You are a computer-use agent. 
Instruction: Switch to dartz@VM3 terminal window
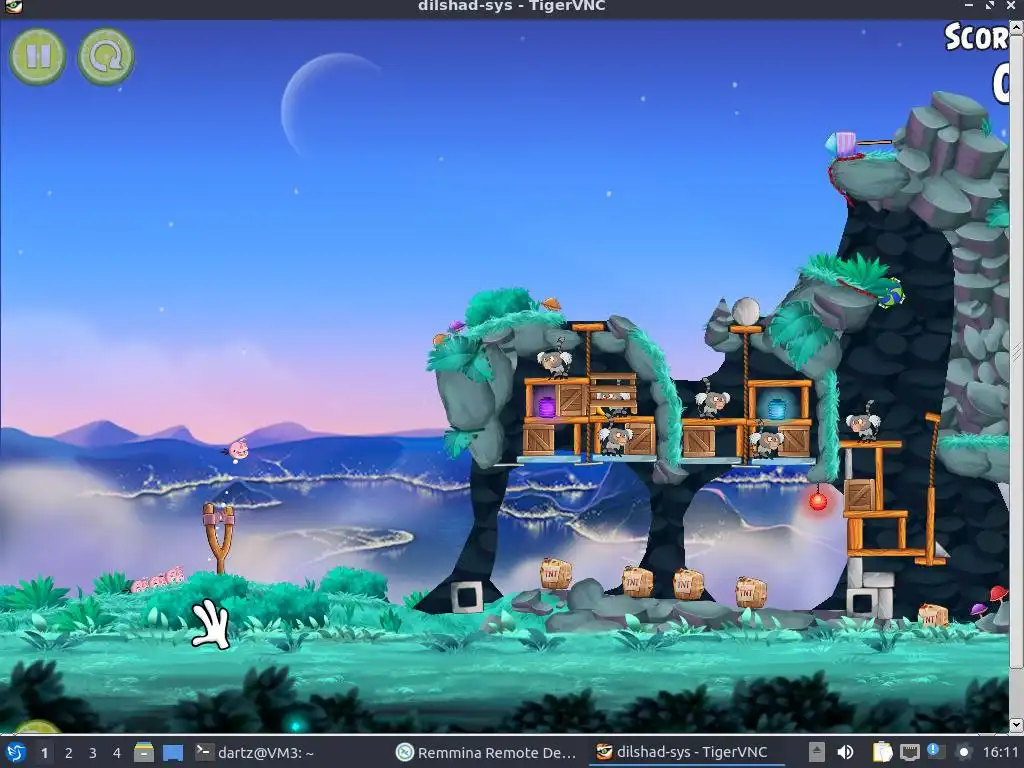[255, 752]
